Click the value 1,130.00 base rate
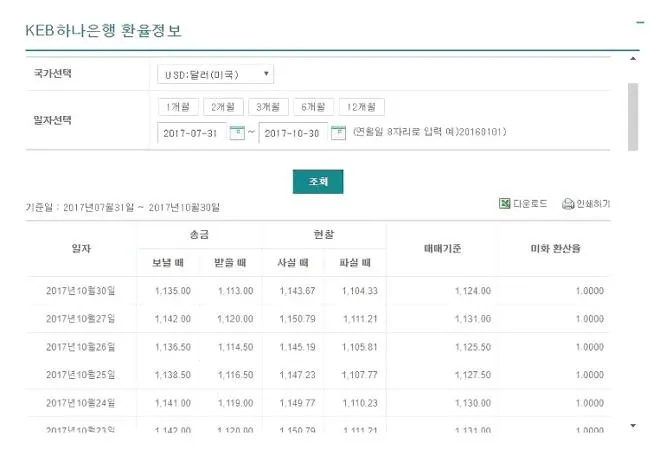Viewport: 666px width, 456px height. point(473,403)
